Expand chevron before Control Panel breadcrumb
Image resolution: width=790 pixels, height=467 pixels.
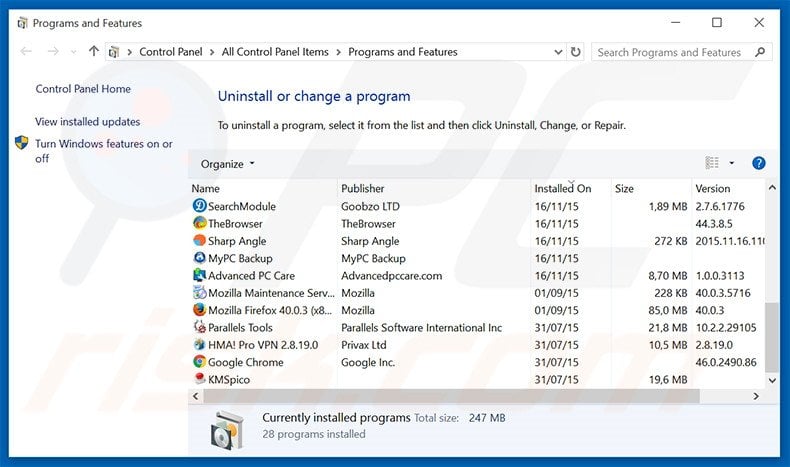coord(129,52)
